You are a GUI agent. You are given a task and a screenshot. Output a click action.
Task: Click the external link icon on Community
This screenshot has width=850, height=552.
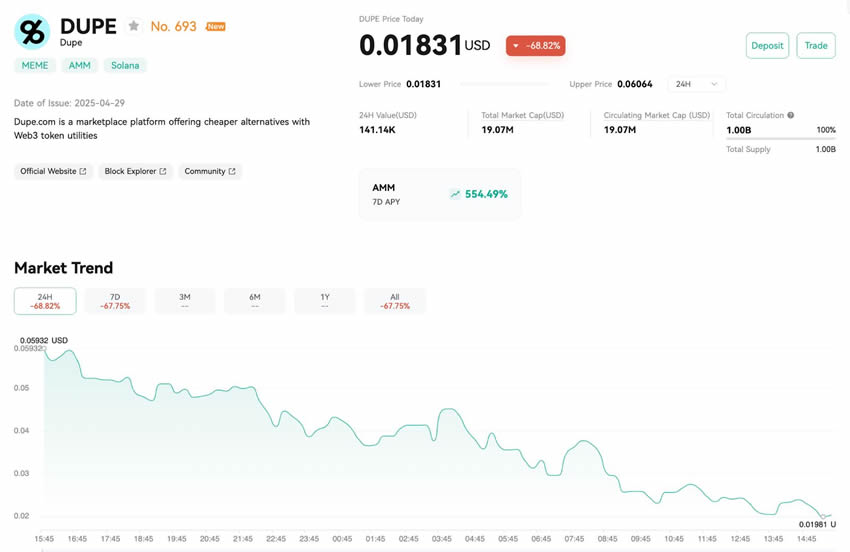pyautogui.click(x=232, y=171)
